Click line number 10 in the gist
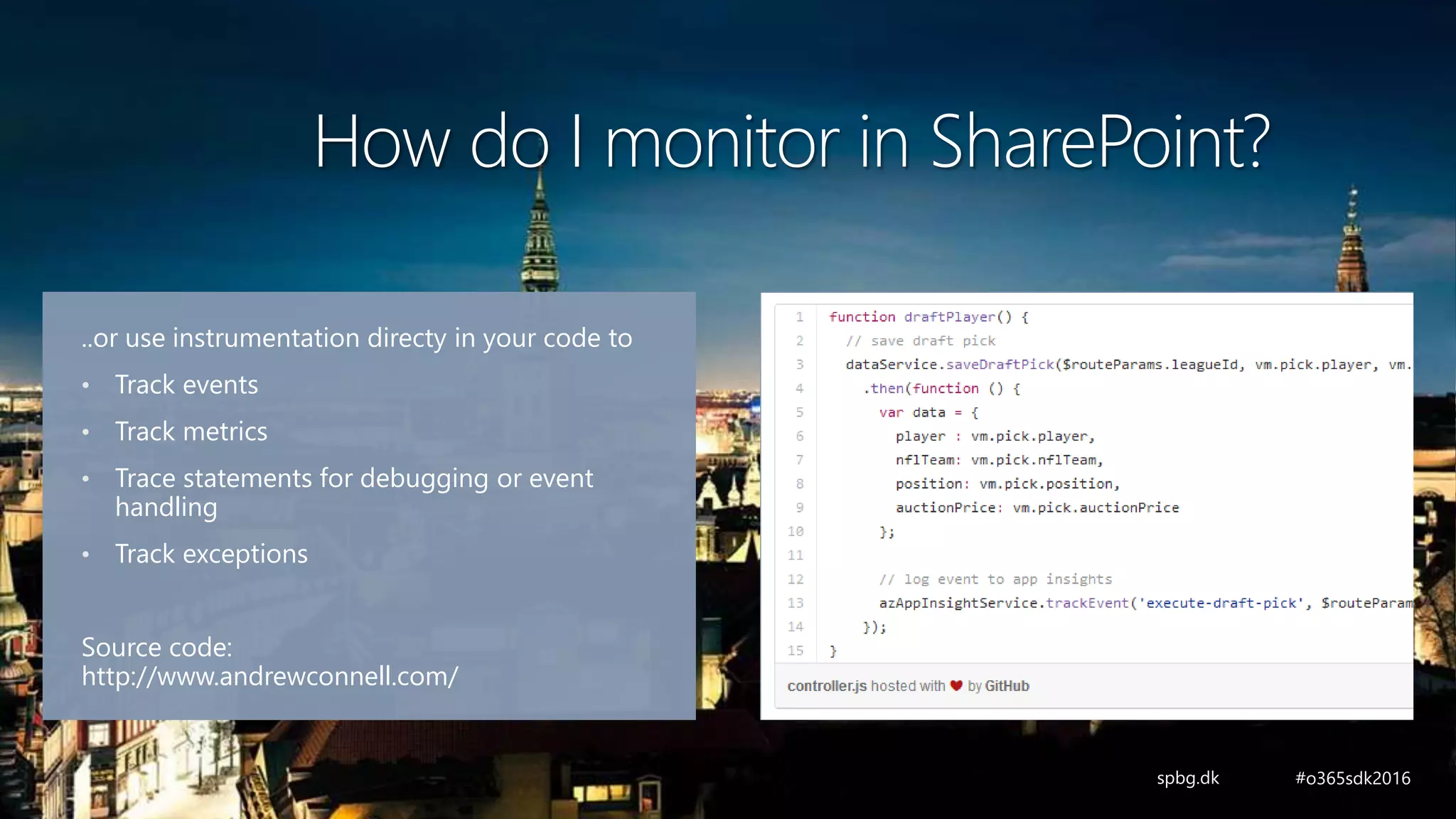Viewport: 1456px width, 819px height. (x=796, y=531)
